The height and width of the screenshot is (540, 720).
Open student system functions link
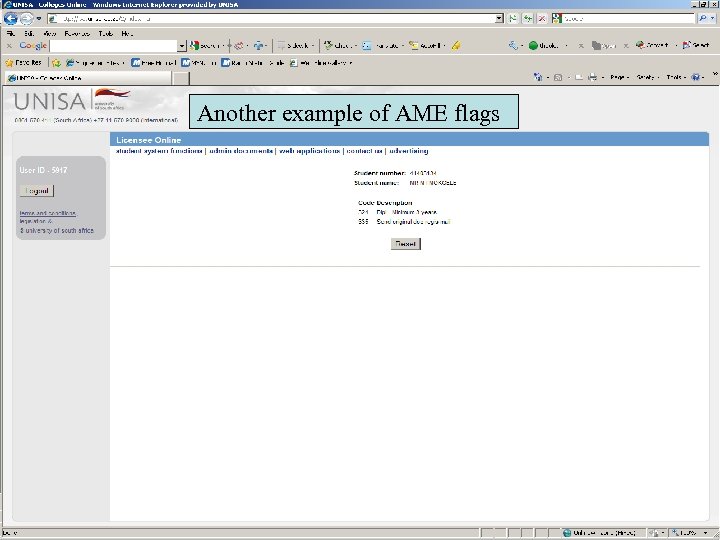[x=159, y=151]
